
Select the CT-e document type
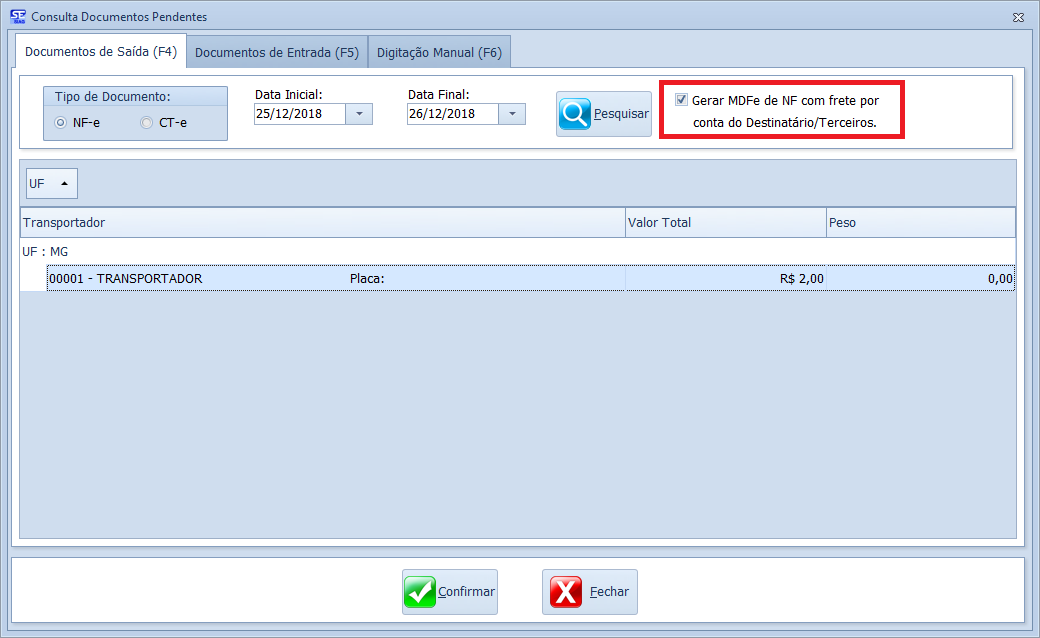coord(147,123)
